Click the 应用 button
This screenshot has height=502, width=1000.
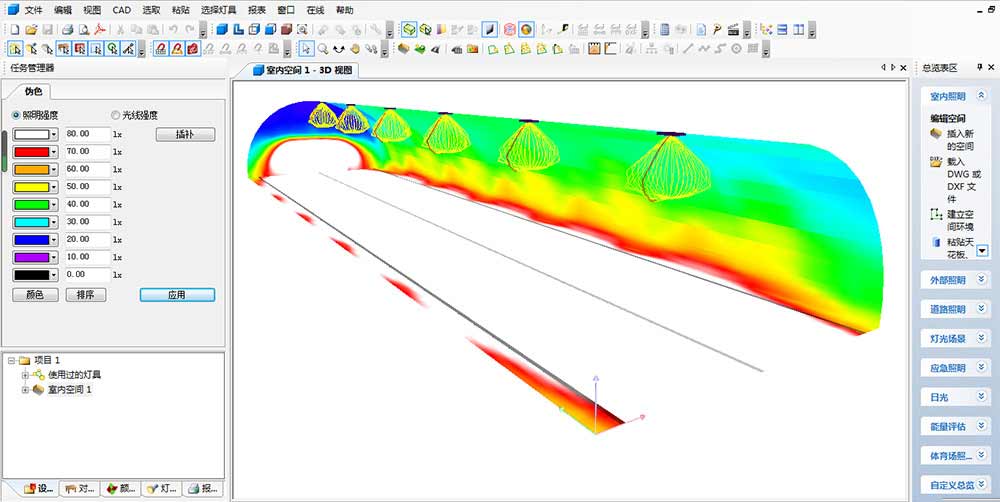pyautogui.click(x=177, y=295)
